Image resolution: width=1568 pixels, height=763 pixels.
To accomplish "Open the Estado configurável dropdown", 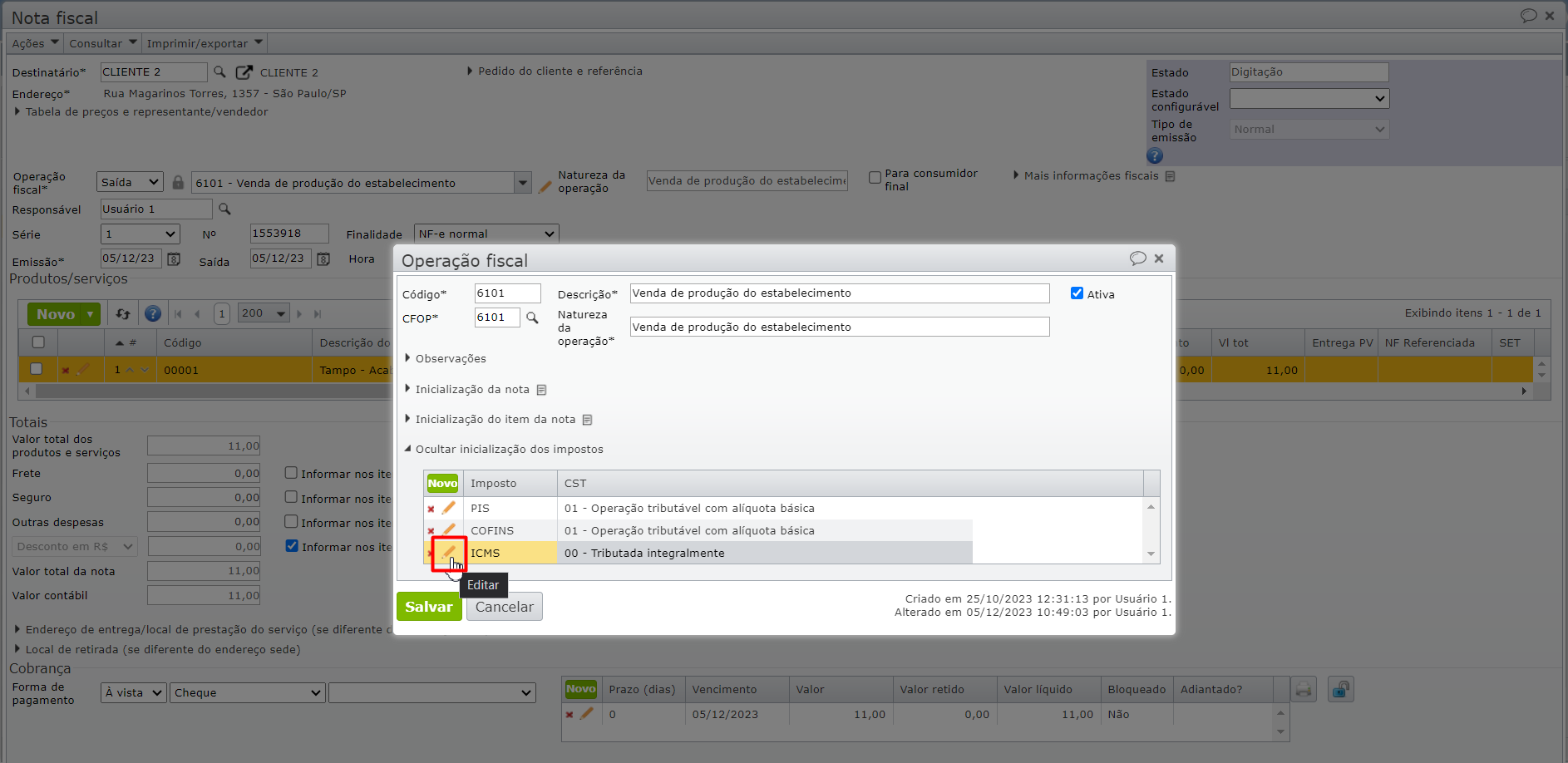I will [1309, 99].
